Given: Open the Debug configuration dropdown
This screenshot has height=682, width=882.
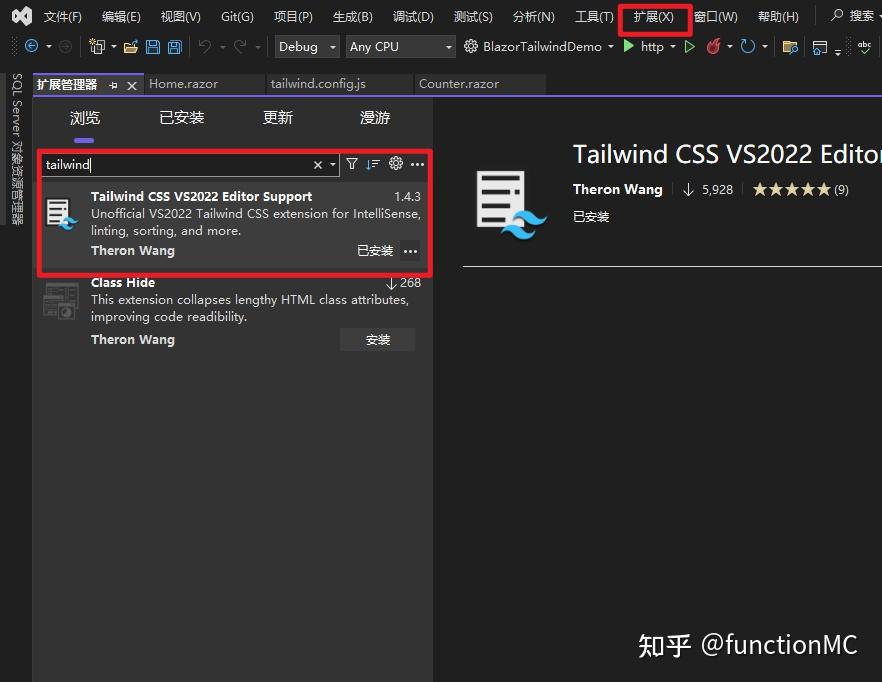Looking at the screenshot, I should [x=306, y=46].
